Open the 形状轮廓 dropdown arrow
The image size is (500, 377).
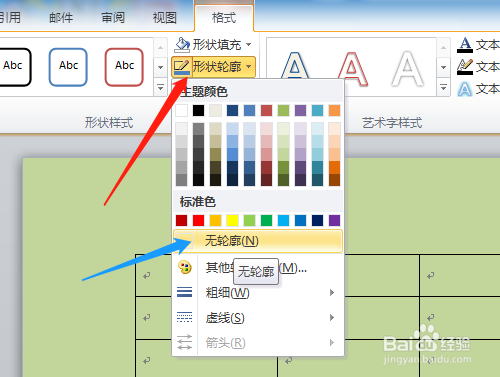point(249,67)
